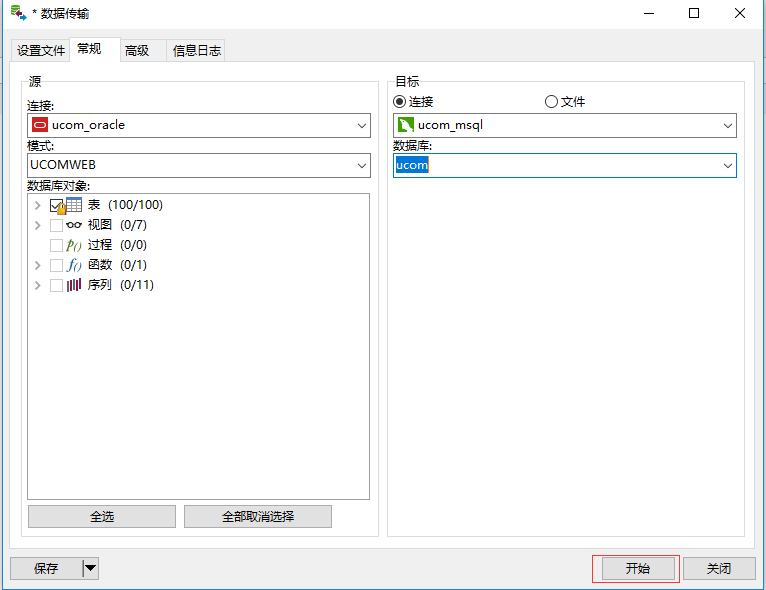Click the data transfer window title icon
Image resolution: width=766 pixels, height=590 pixels.
pyautogui.click(x=18, y=13)
